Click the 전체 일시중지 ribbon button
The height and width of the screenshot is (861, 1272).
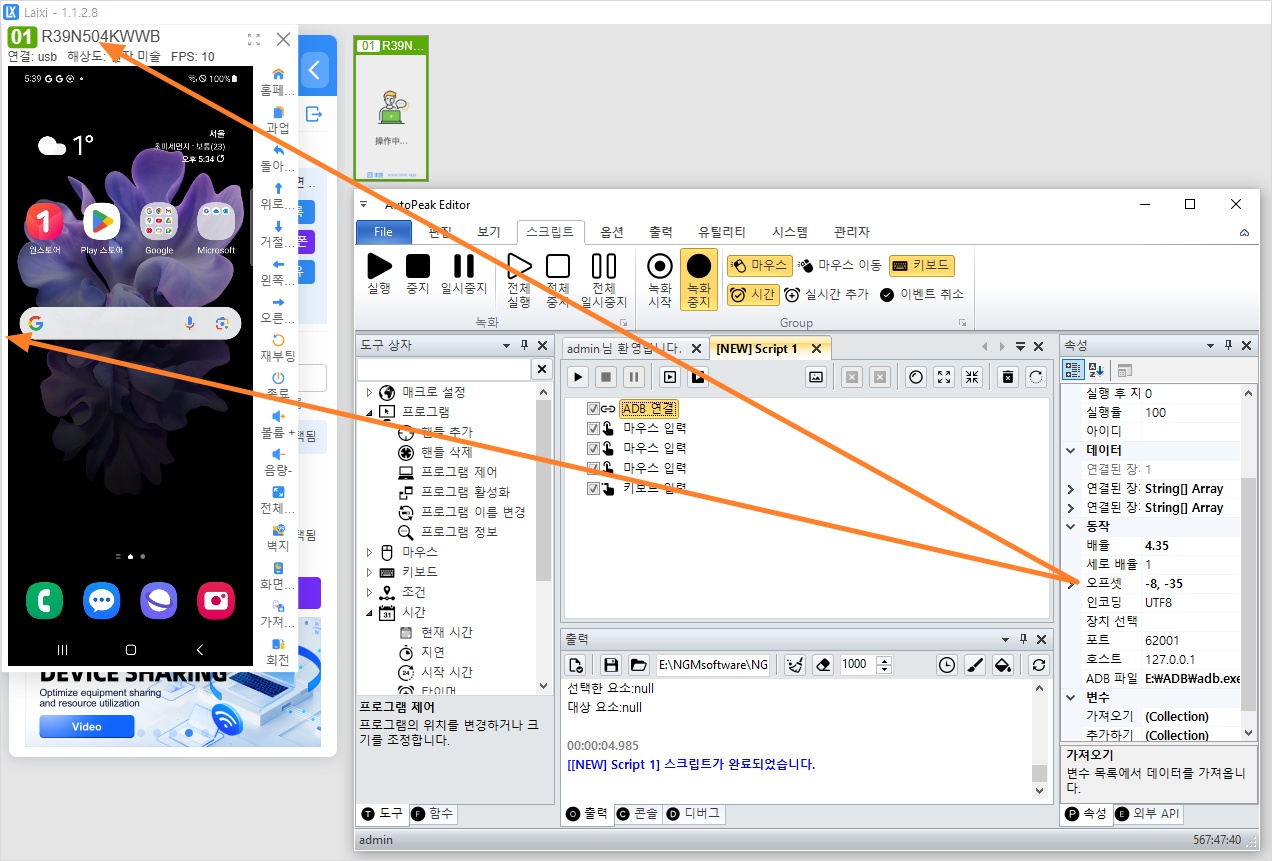pos(604,280)
